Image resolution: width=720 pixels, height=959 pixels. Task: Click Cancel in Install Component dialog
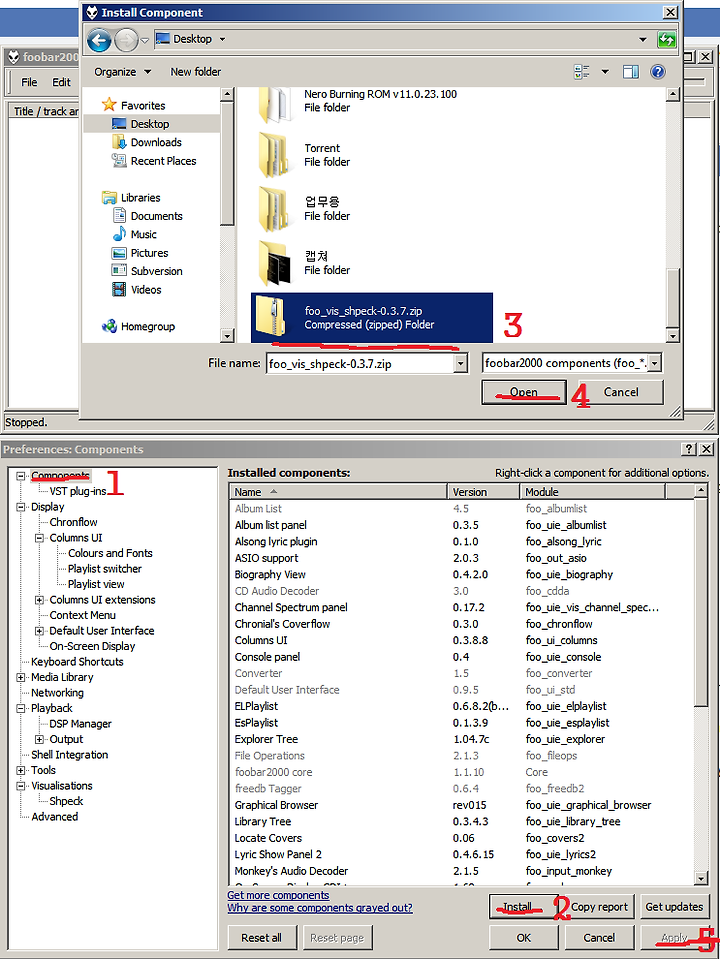[x=620, y=392]
